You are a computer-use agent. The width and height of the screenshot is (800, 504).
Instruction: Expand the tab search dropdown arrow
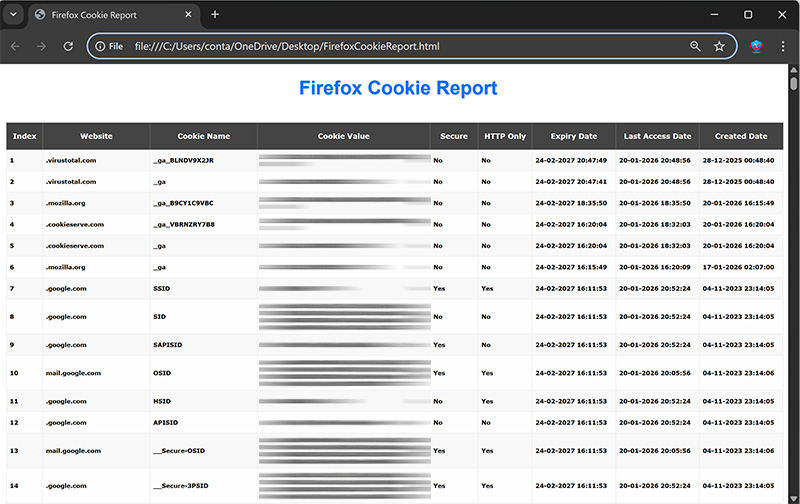[x=14, y=15]
